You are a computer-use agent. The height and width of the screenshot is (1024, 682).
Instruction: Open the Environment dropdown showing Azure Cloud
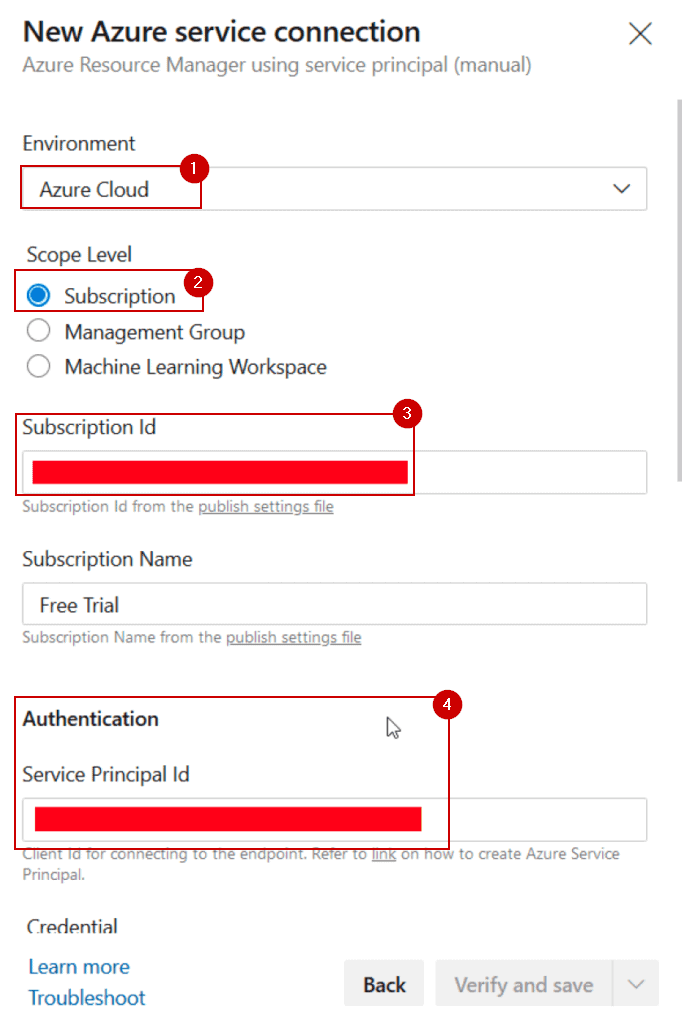tap(334, 189)
